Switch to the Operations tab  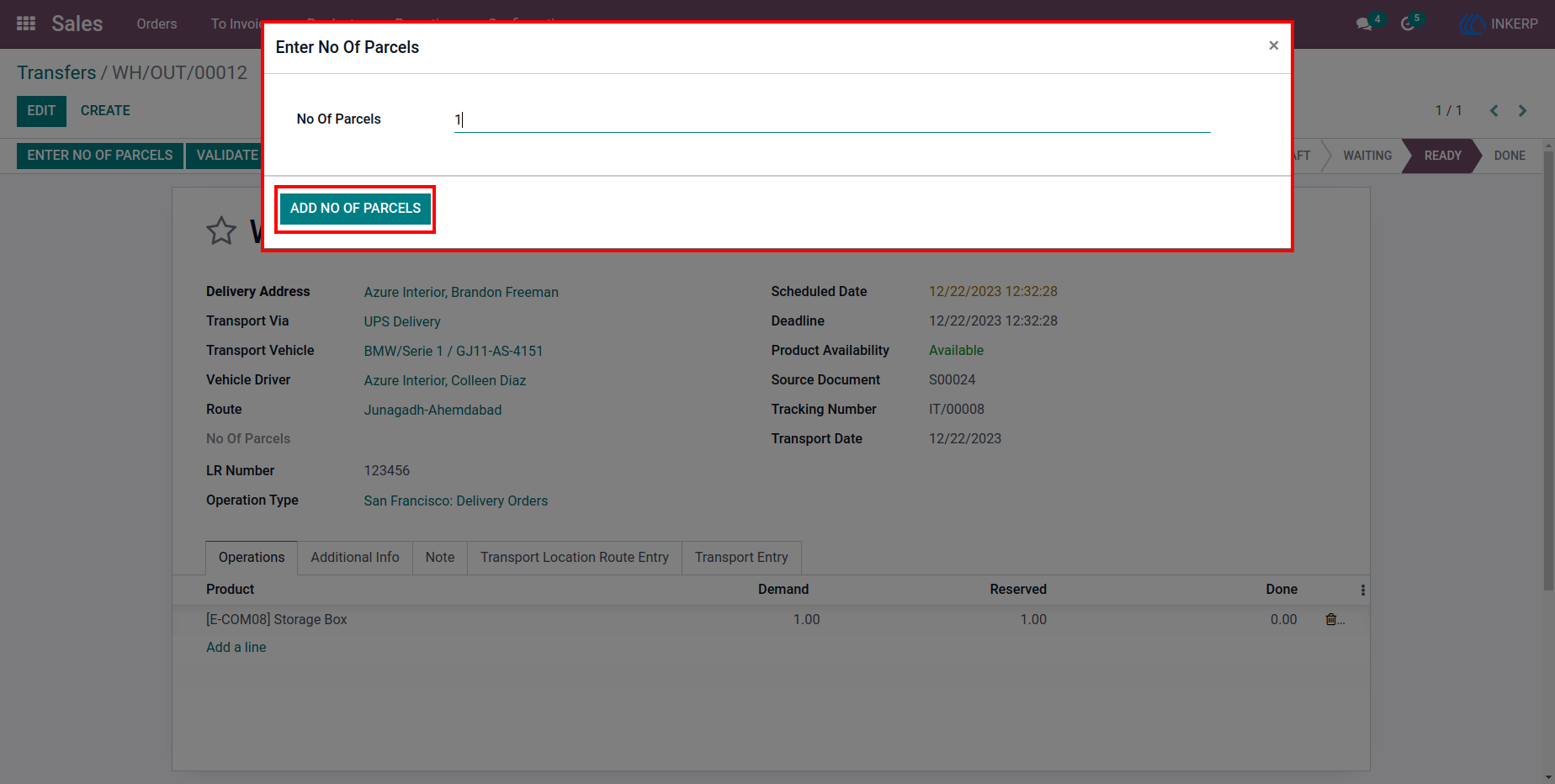[x=252, y=558]
